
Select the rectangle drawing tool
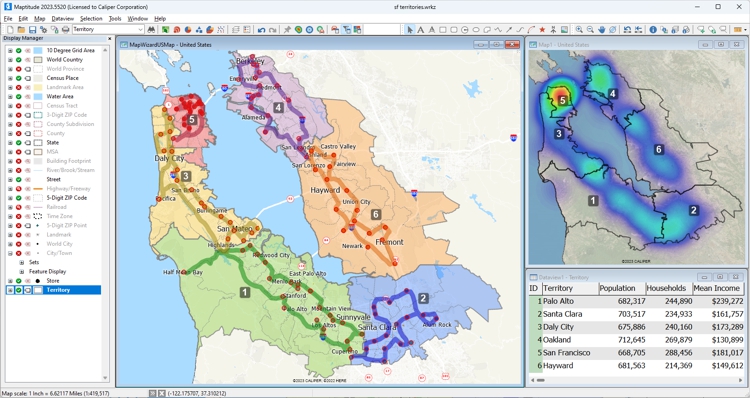[443, 30]
